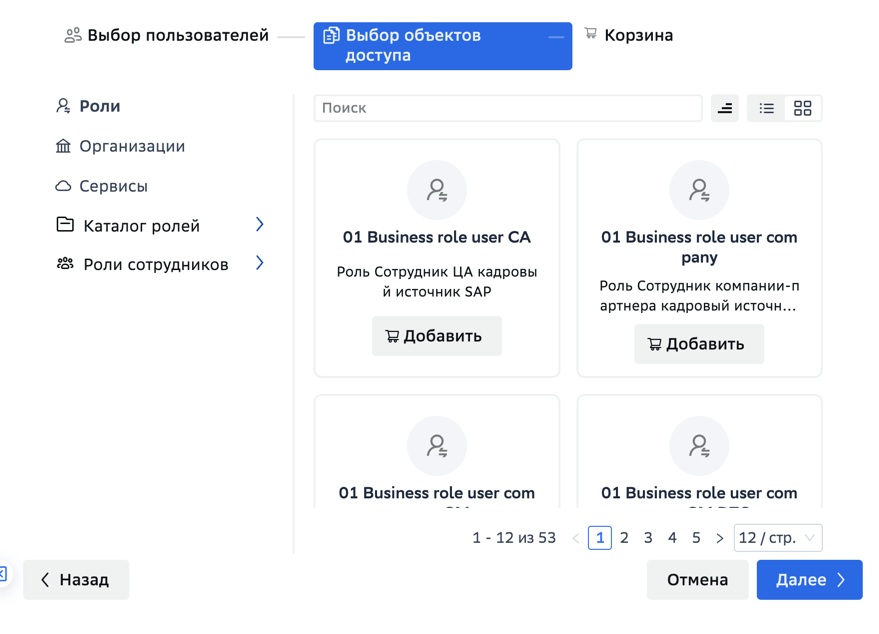Jump to page 3 in pagination

click(648, 538)
